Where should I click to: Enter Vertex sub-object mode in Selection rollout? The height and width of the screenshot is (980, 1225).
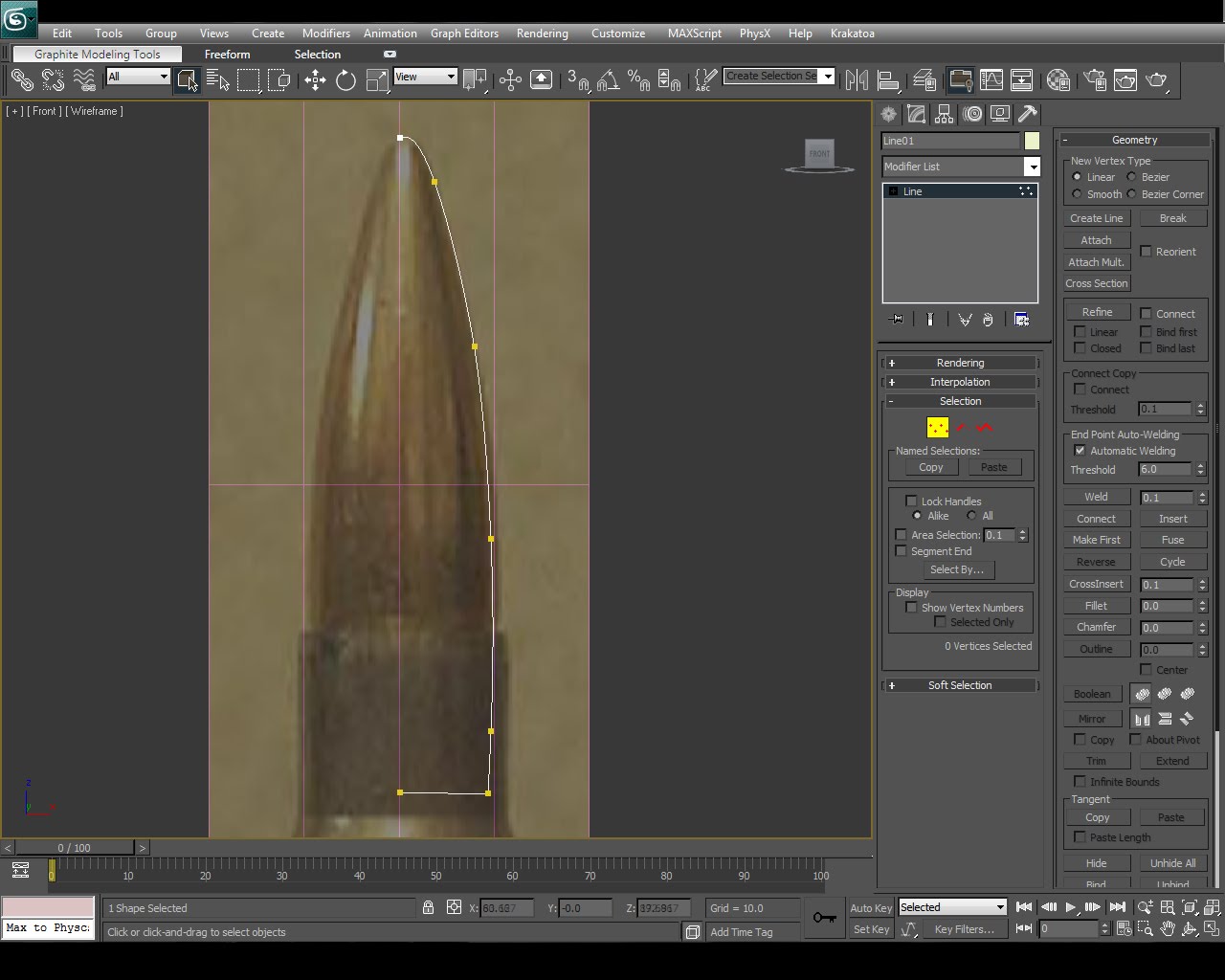937,428
